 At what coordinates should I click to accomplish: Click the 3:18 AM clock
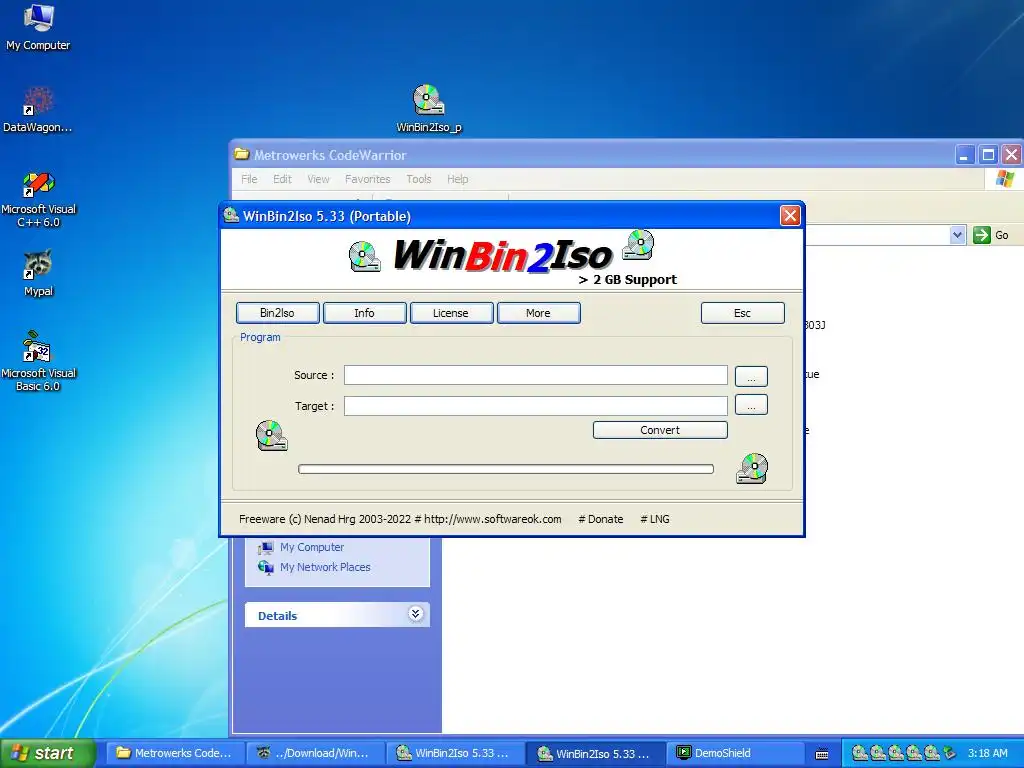(x=987, y=753)
